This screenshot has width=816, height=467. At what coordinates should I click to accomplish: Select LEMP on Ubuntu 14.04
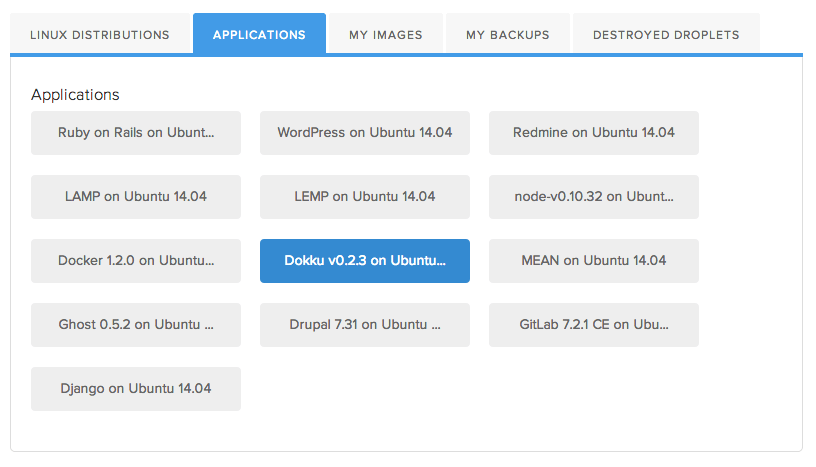[365, 196]
